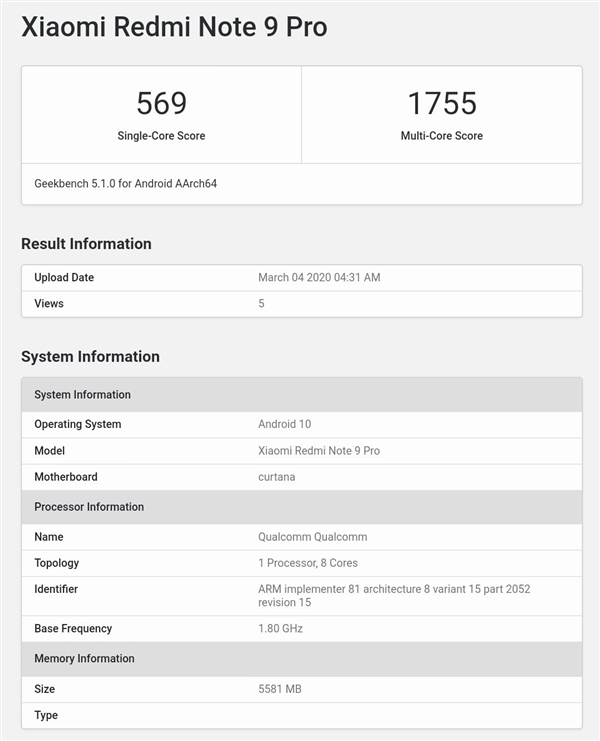Click the Result Information heading
Screen dimensions: 600x741
(86, 244)
